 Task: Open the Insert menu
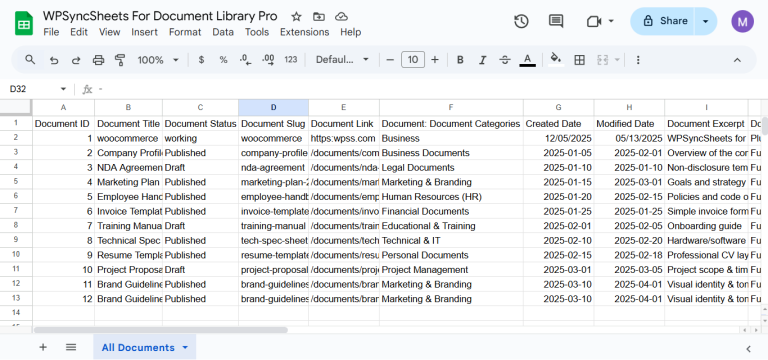pyautogui.click(x=144, y=32)
